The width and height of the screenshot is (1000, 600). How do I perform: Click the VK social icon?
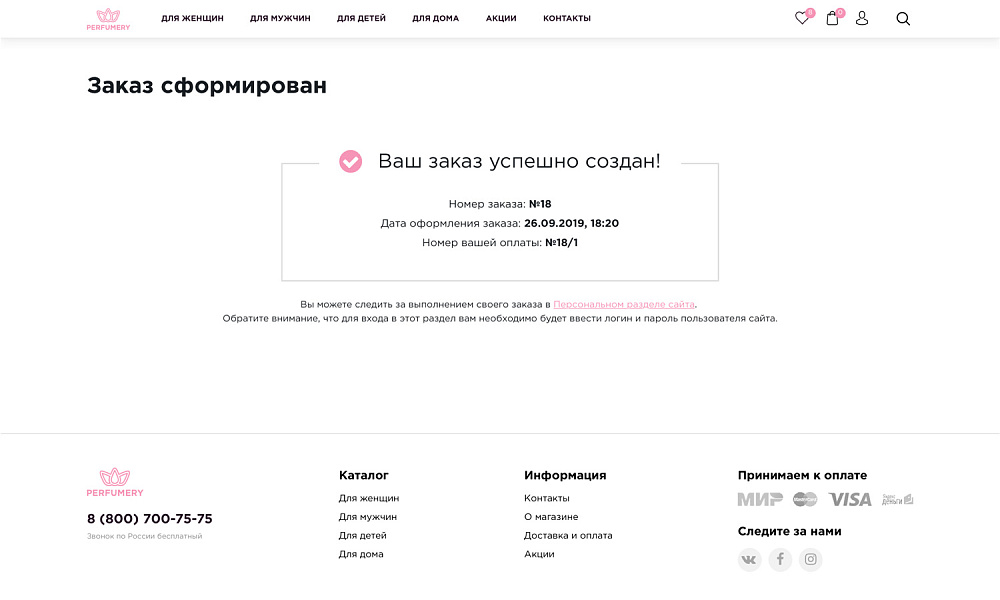click(749, 559)
